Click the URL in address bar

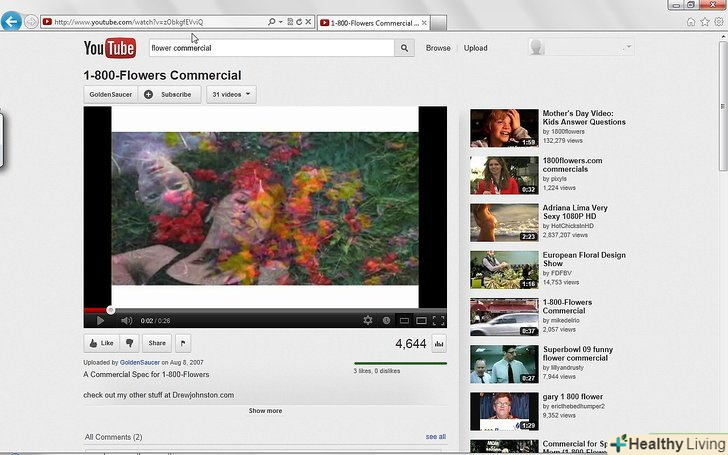[x=129, y=22]
